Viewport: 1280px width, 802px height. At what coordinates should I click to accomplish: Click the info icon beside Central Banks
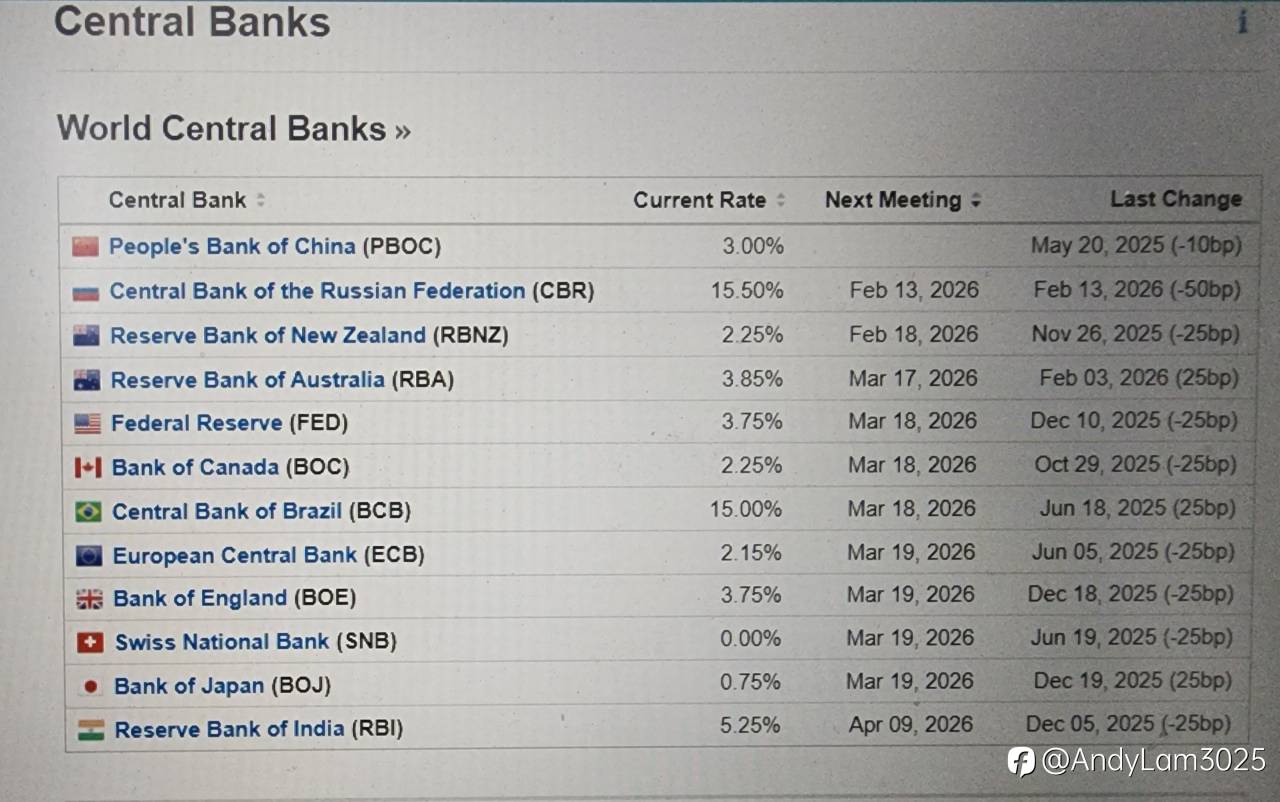pos(1242,22)
